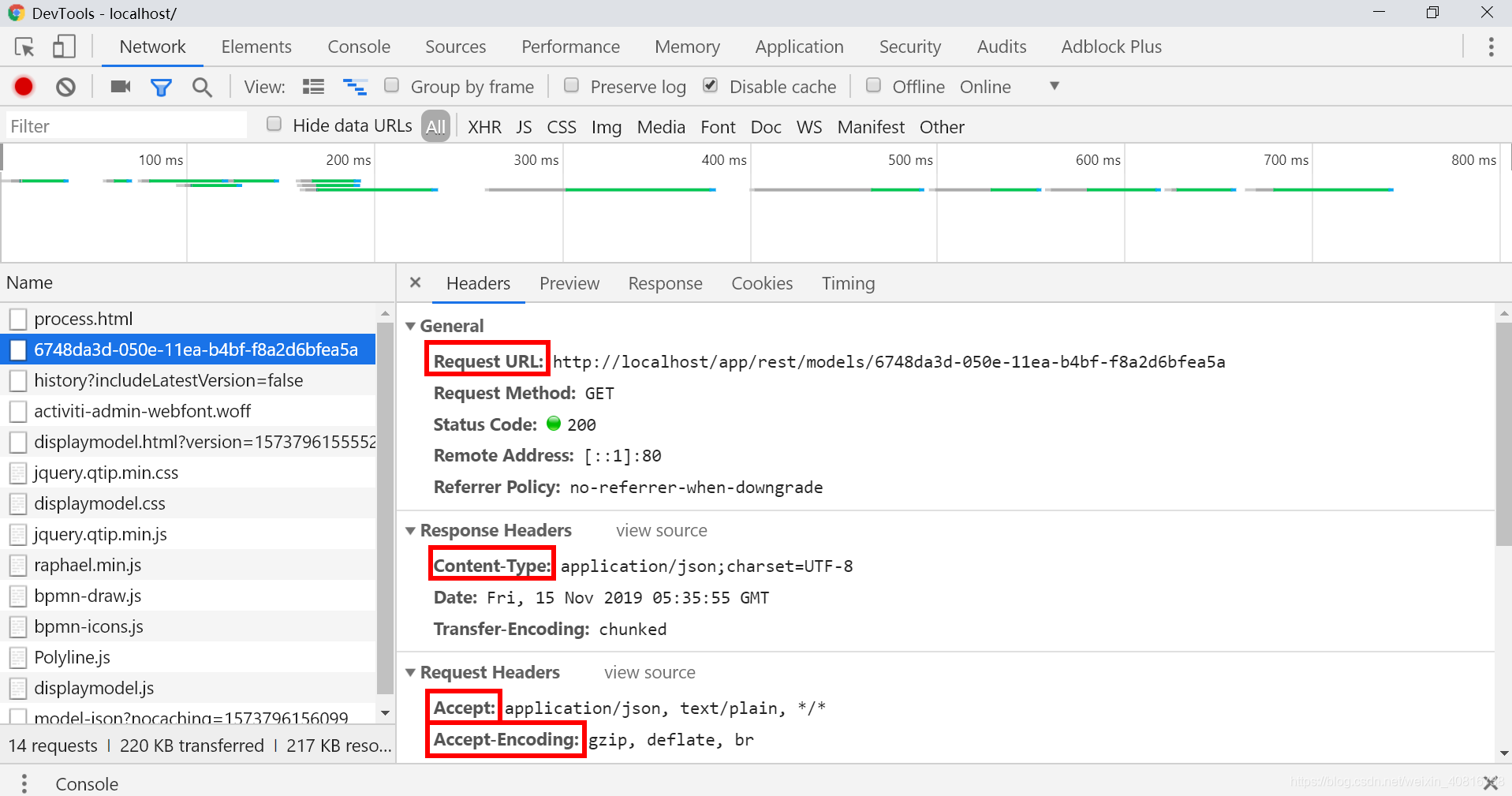The height and width of the screenshot is (796, 1512).
Task: Open the DevTools three-dot menu
Action: (x=1491, y=47)
